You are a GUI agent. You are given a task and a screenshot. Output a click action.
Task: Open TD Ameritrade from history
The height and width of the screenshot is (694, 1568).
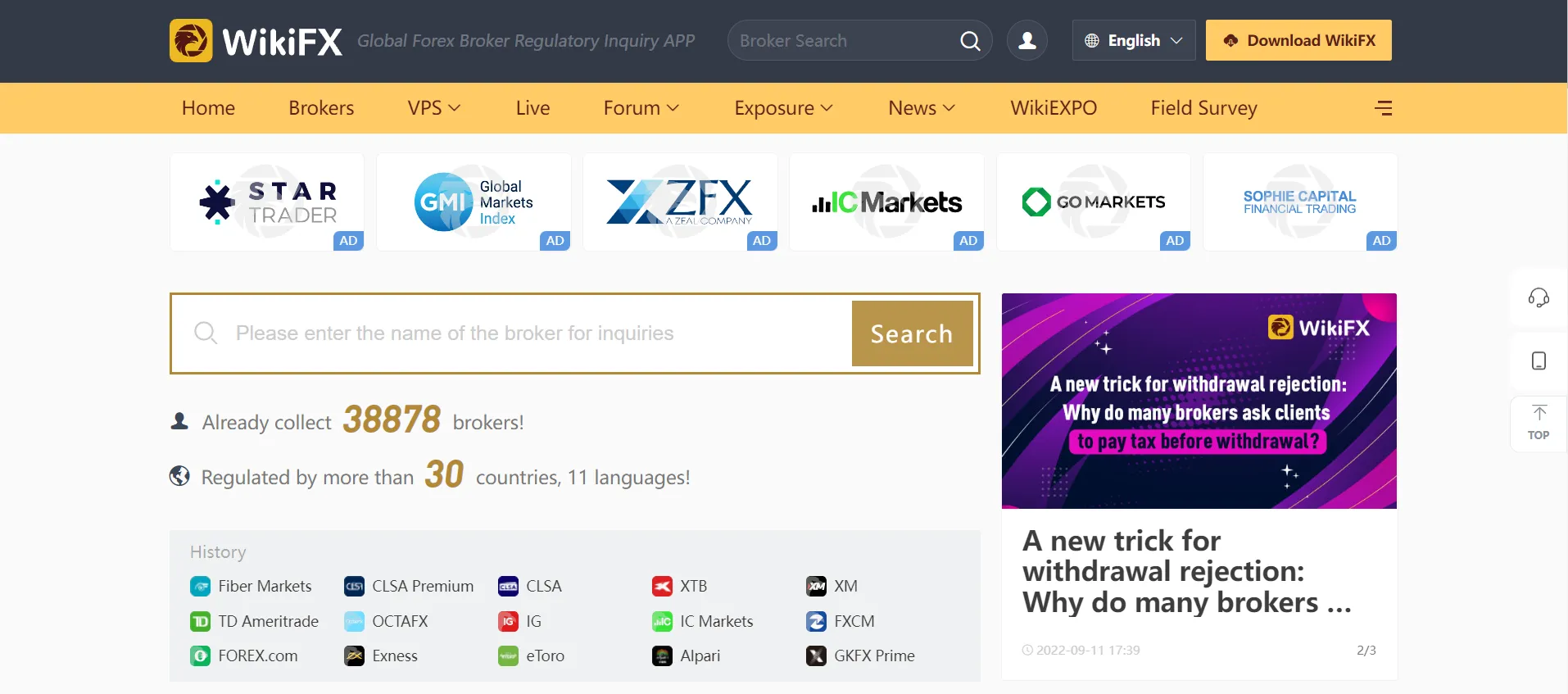tap(268, 622)
